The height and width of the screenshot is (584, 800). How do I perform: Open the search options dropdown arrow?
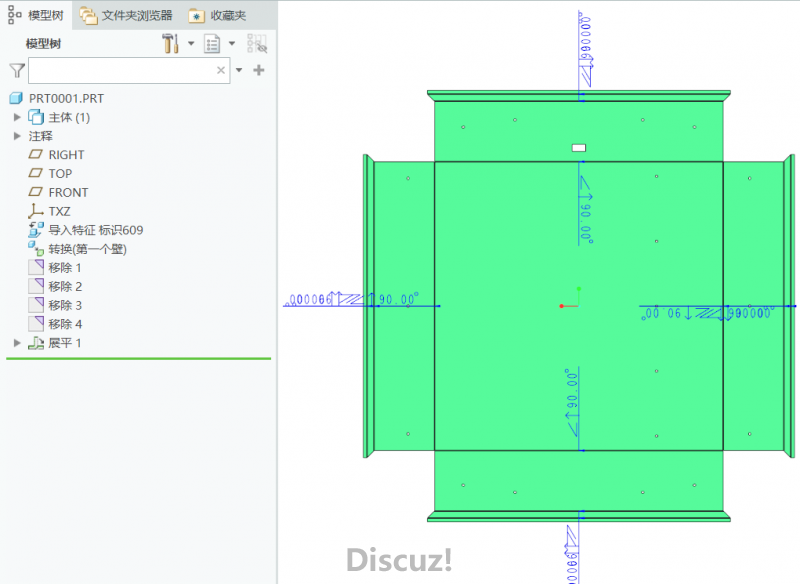[x=239, y=71]
